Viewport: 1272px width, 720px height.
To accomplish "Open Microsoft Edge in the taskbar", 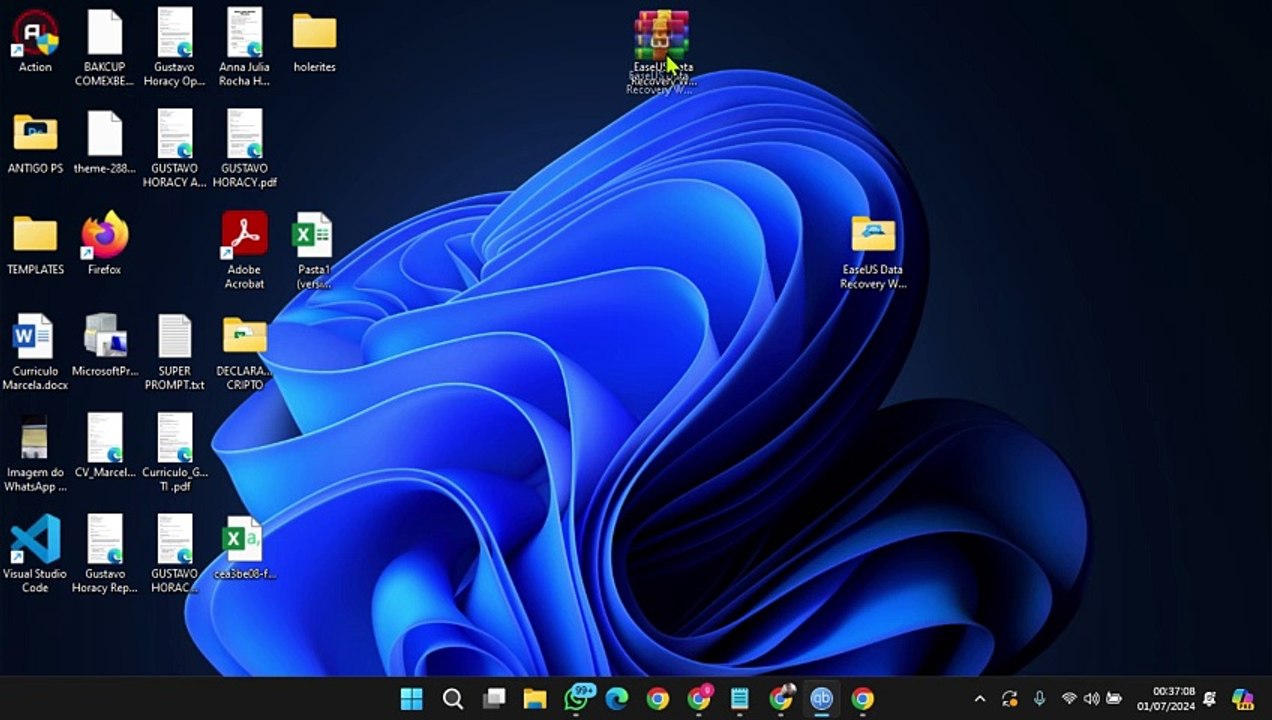I will coord(617,699).
